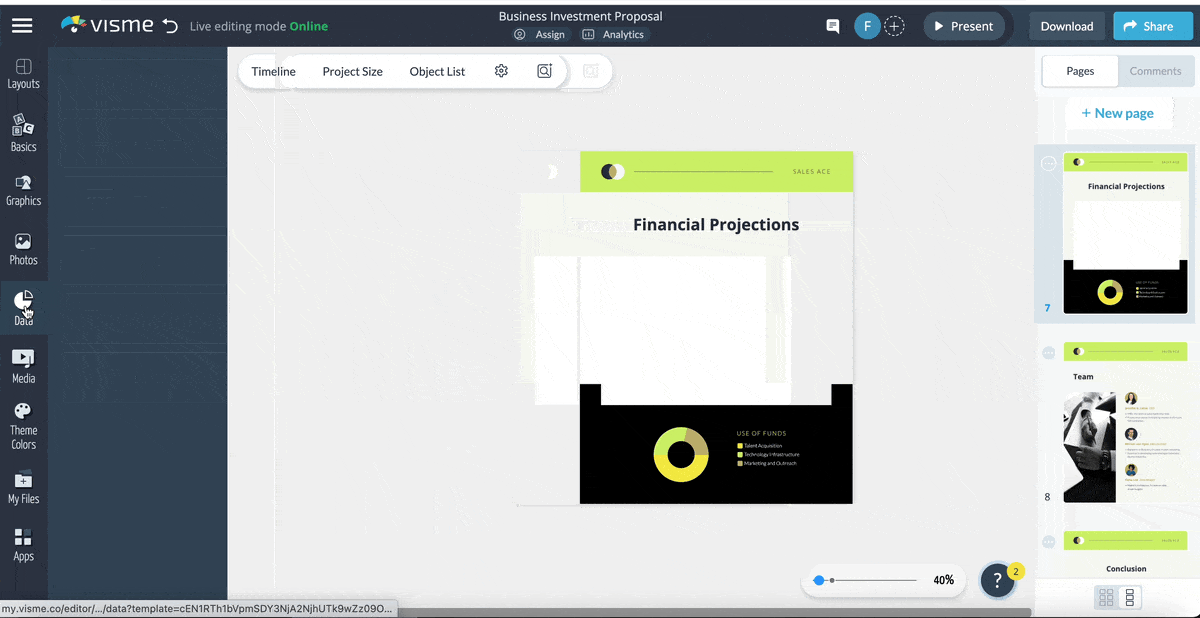The height and width of the screenshot is (618, 1200).
Task: Open the settings gear in the canvas toolbar
Action: coord(501,71)
